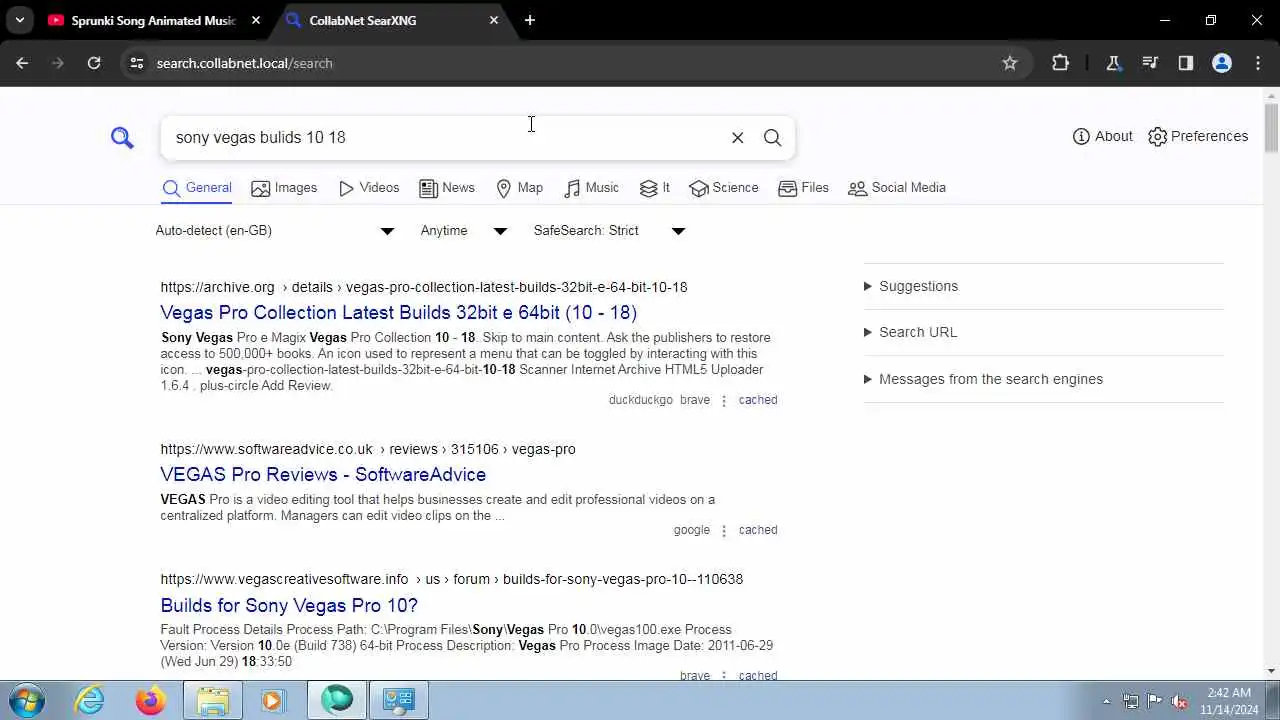Toggle the browser side panel
The width and height of the screenshot is (1280, 720).
click(1186, 63)
